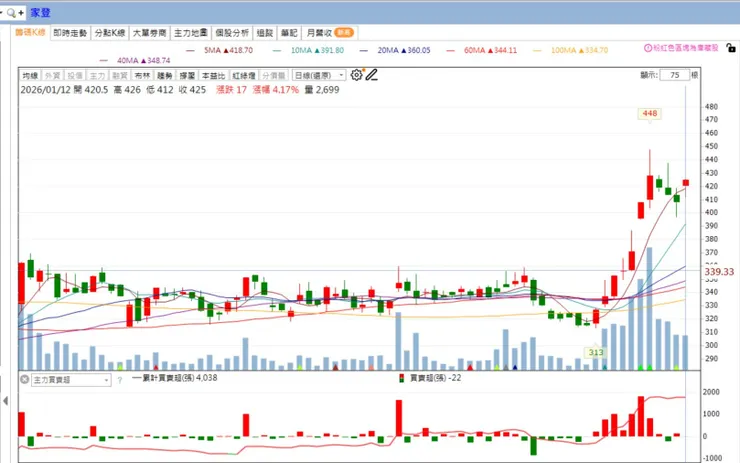Screen dimensions: 740x463
Task: Click the 家登 stock name
Action: click(x=41, y=13)
